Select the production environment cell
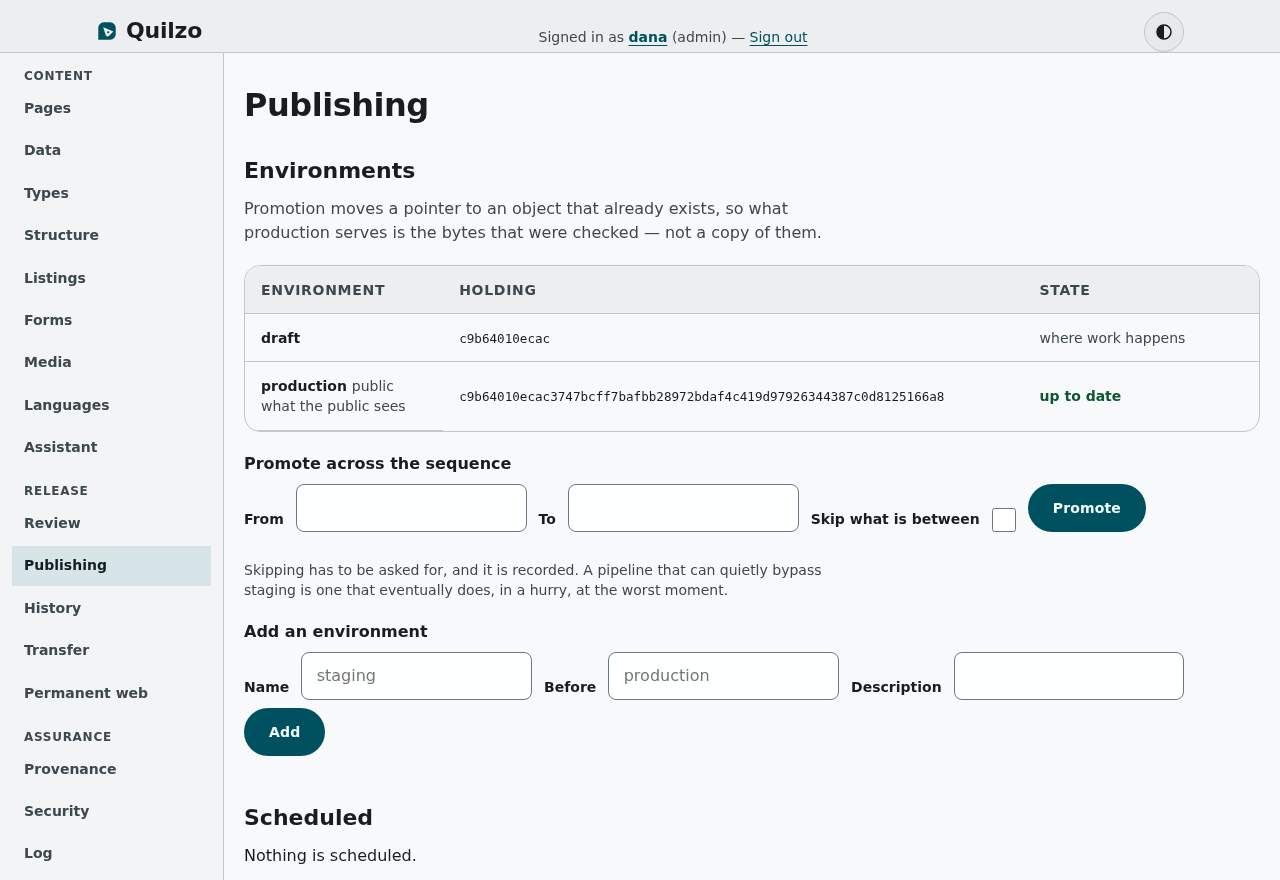 point(344,396)
